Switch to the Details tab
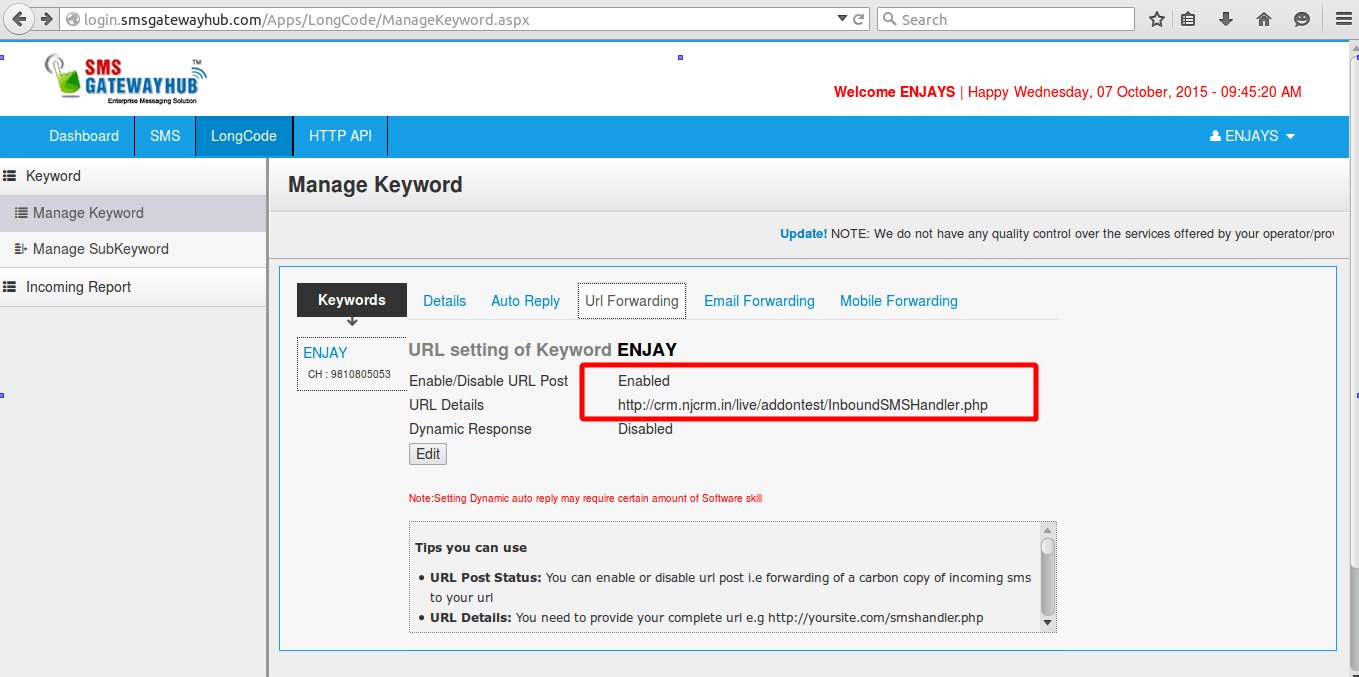The height and width of the screenshot is (677, 1359). 445,301
